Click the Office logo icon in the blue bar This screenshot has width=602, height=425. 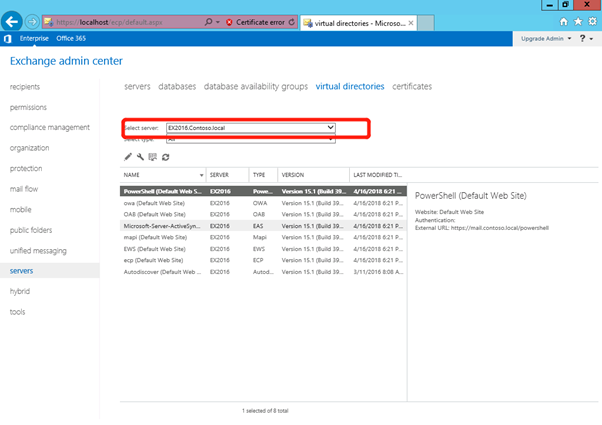(7, 38)
